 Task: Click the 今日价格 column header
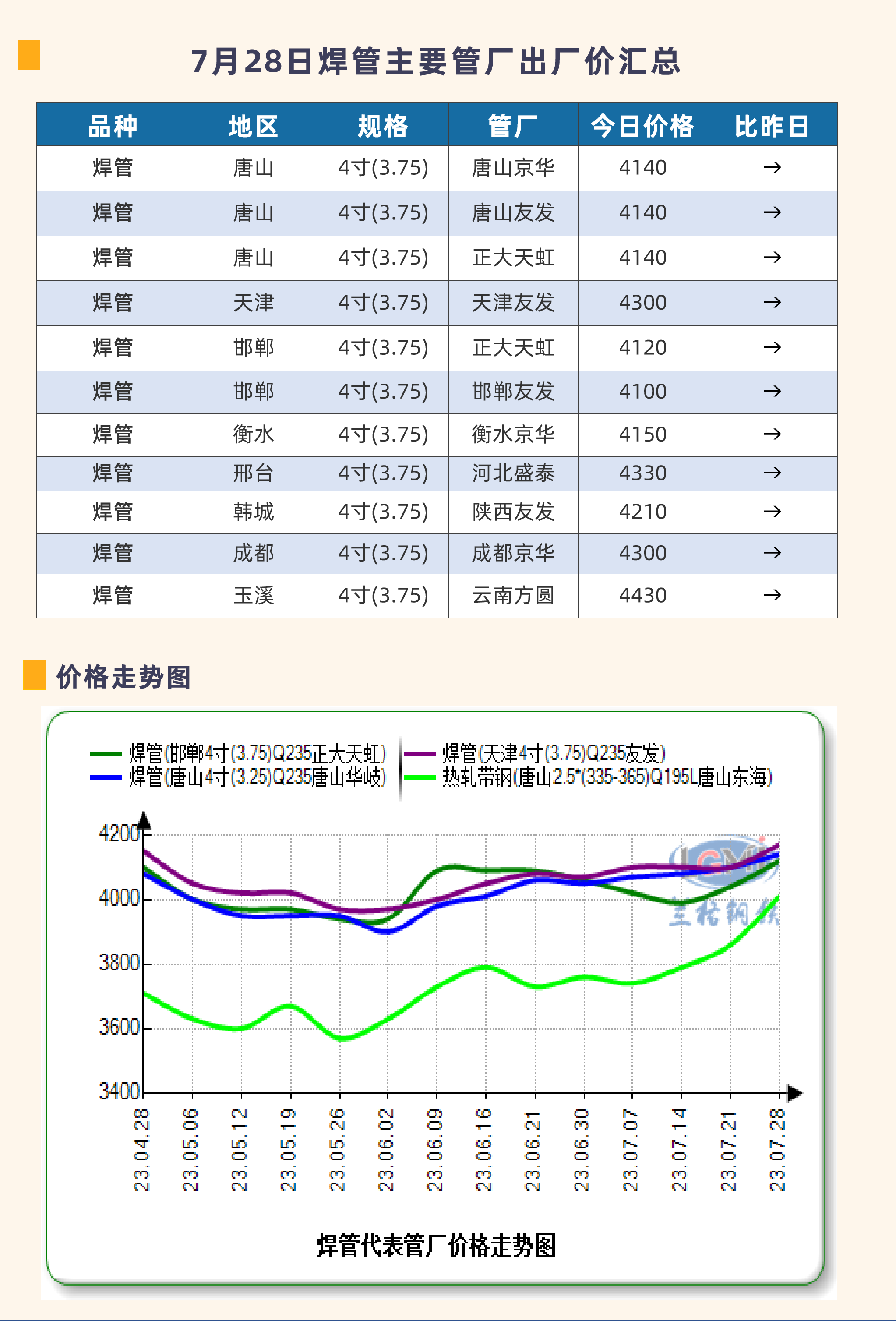(642, 126)
